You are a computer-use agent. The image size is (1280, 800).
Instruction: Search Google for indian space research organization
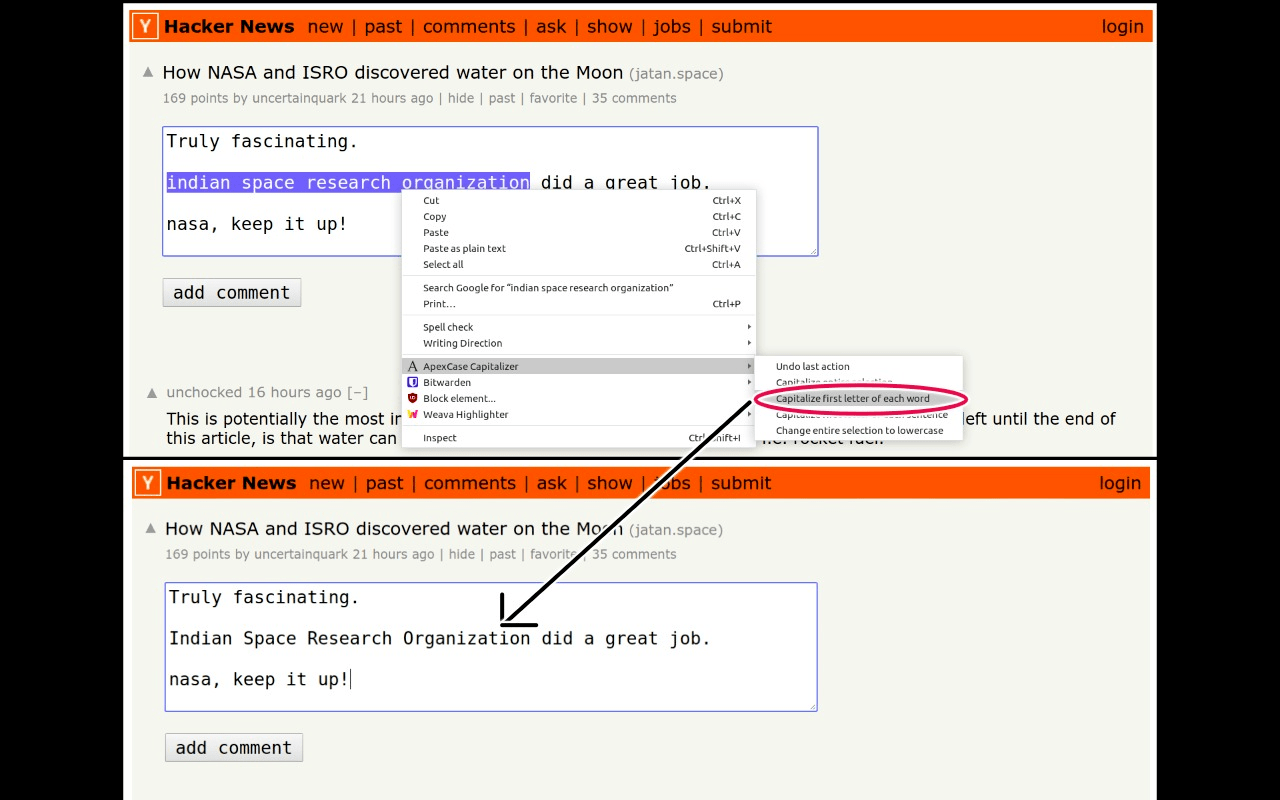point(579,287)
